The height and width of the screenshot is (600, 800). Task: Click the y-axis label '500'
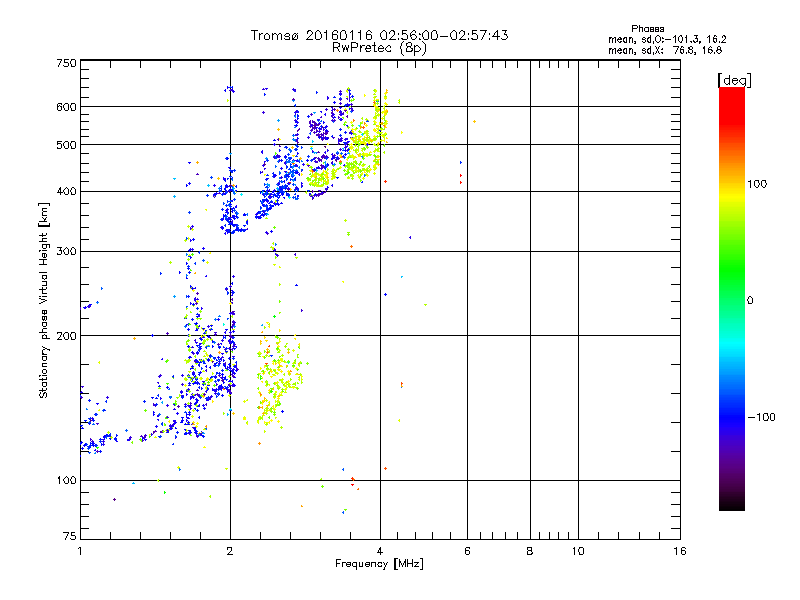tap(66, 145)
